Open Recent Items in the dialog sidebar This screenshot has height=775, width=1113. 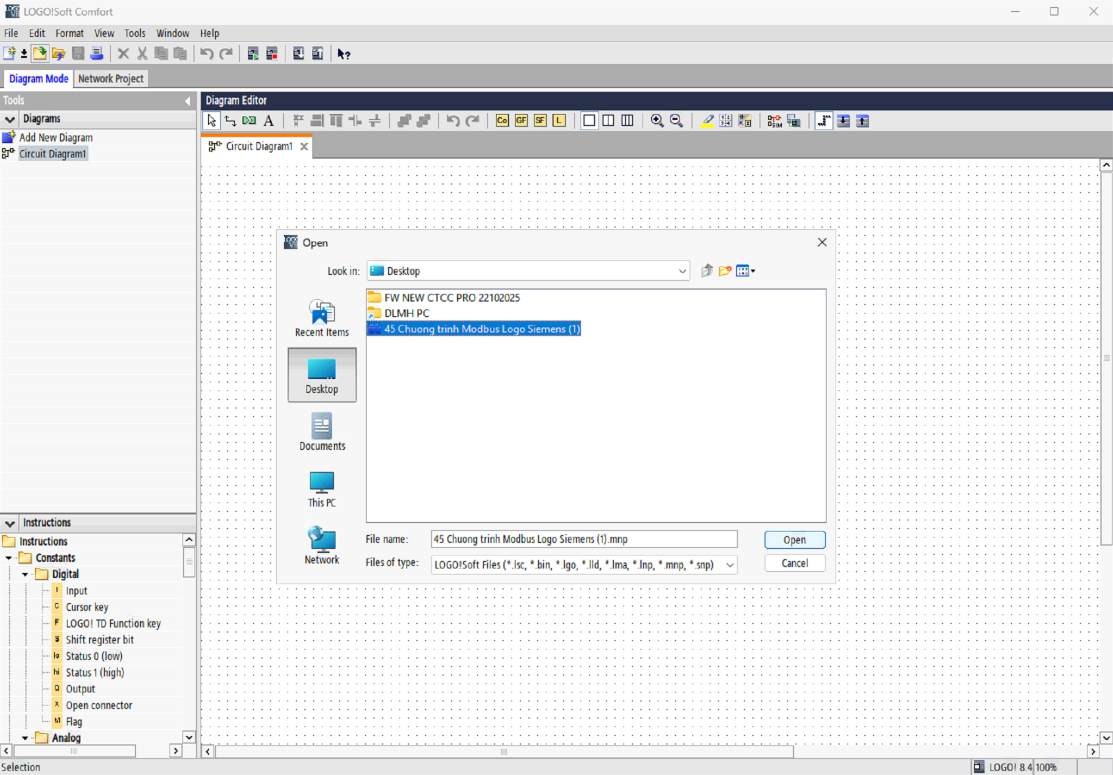point(322,319)
